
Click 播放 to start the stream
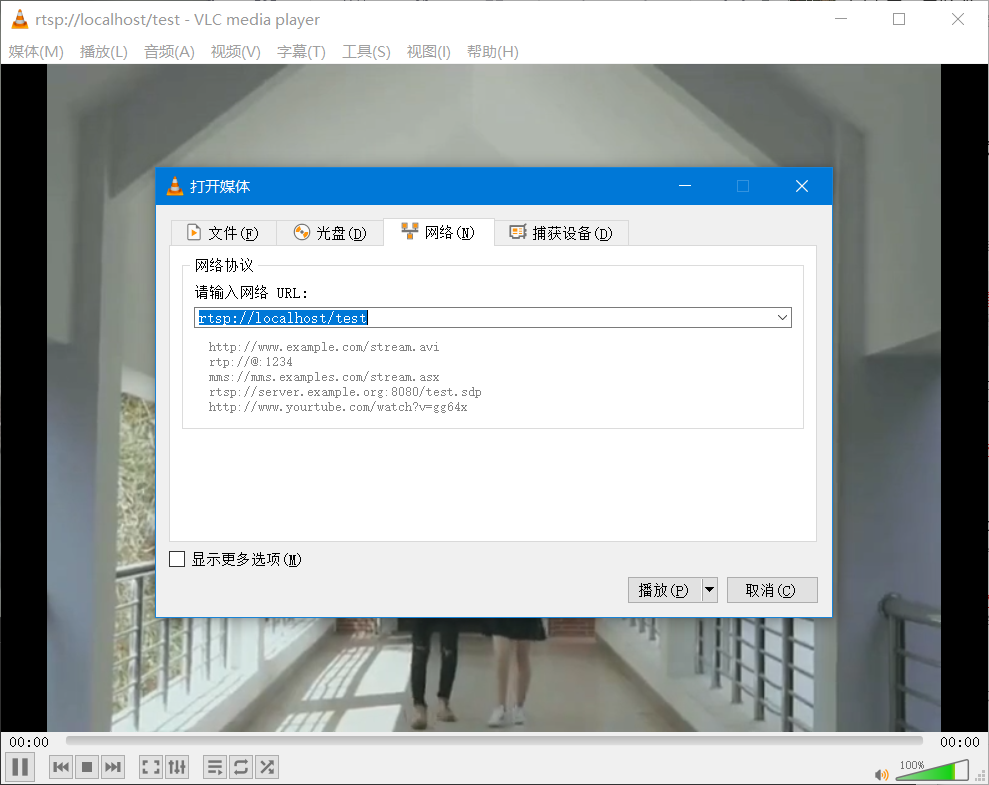click(665, 589)
